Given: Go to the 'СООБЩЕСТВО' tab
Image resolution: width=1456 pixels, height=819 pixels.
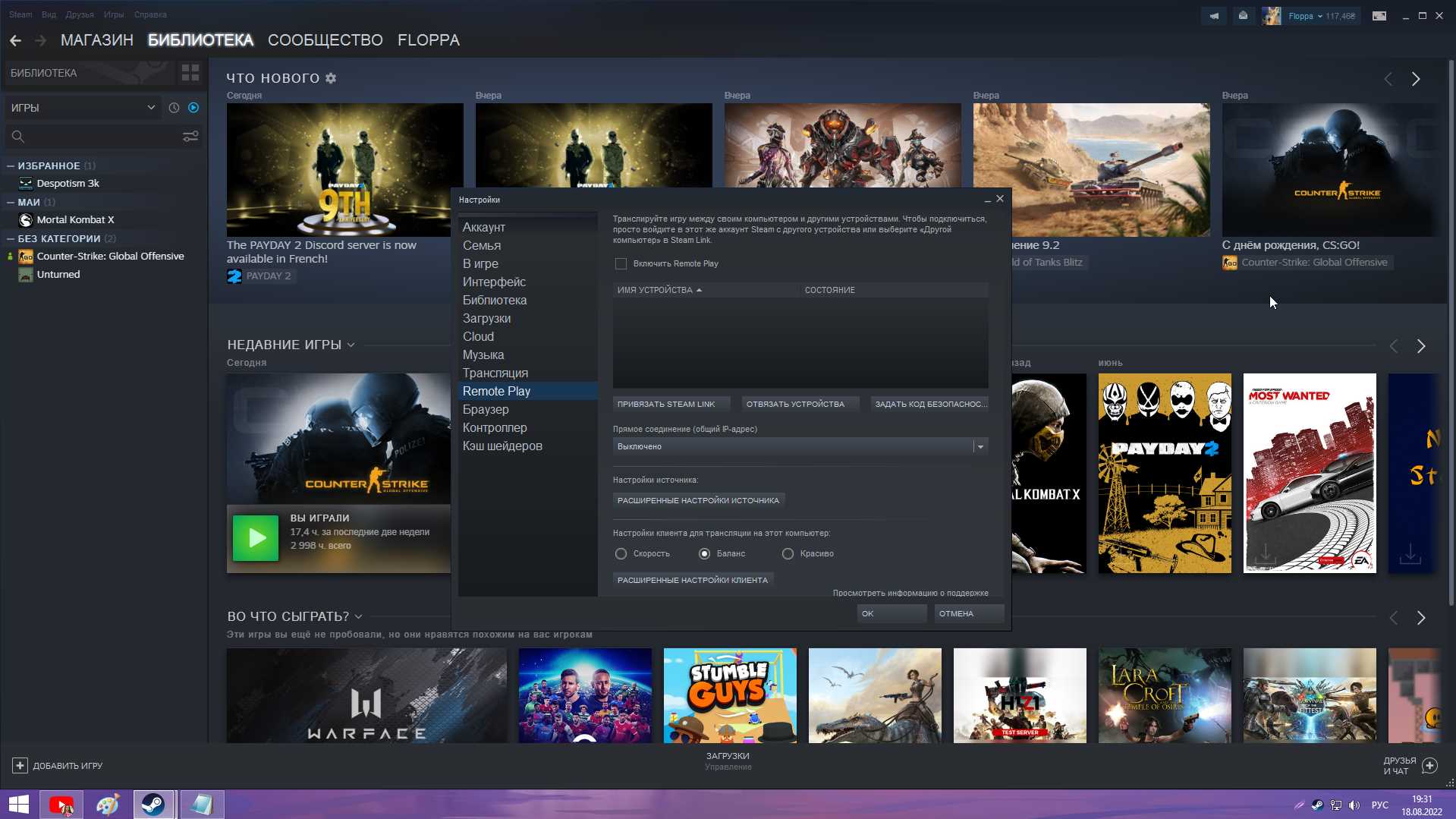Looking at the screenshot, I should (x=325, y=40).
